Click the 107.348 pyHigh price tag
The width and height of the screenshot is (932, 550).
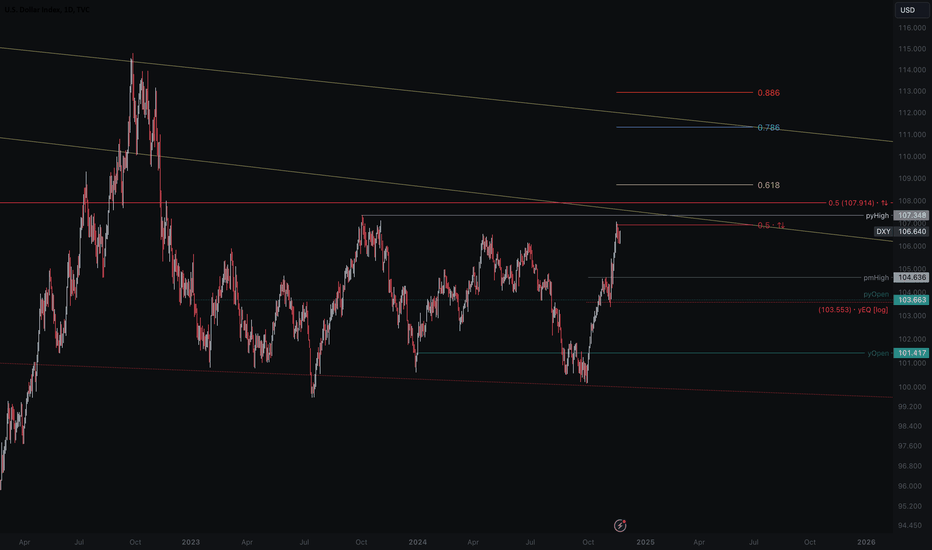click(911, 215)
